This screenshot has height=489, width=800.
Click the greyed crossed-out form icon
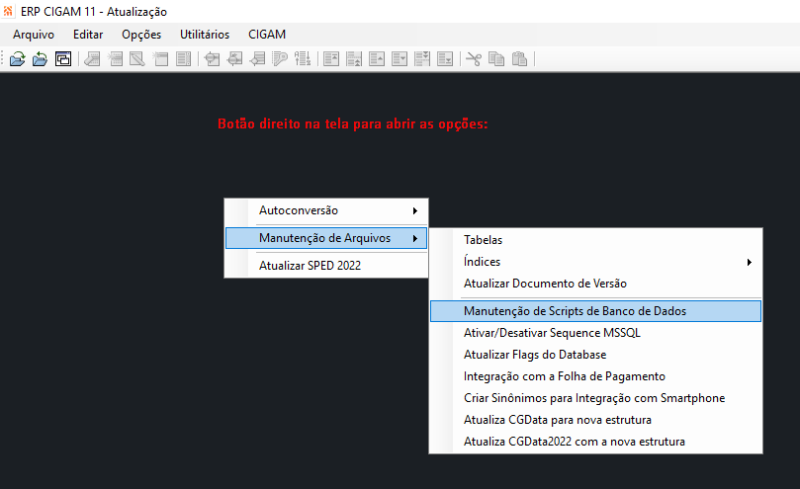(137, 59)
